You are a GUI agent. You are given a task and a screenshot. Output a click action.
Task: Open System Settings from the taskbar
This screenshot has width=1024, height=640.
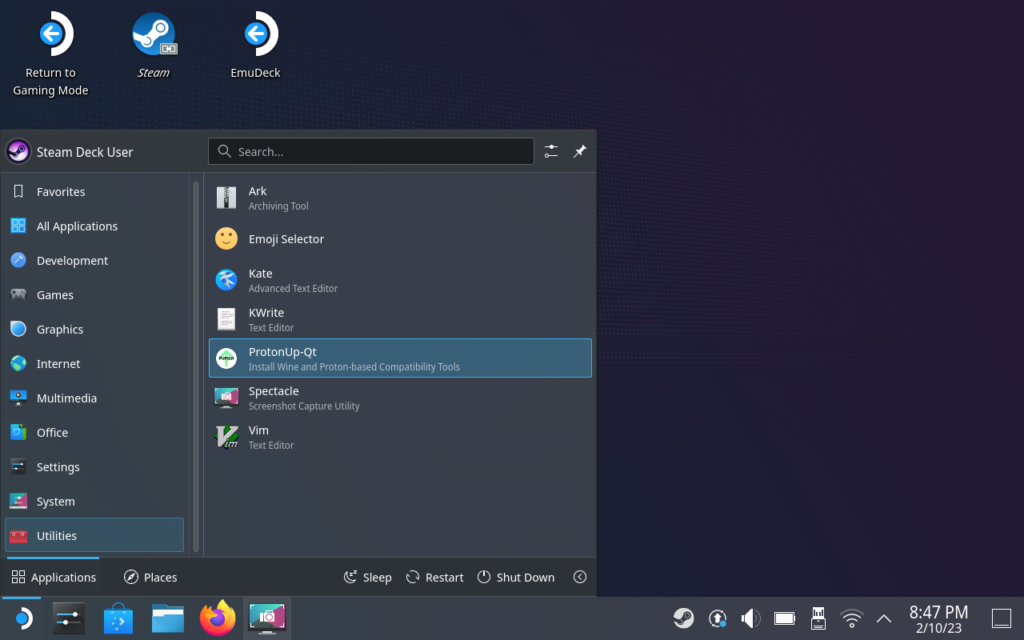[x=69, y=618]
